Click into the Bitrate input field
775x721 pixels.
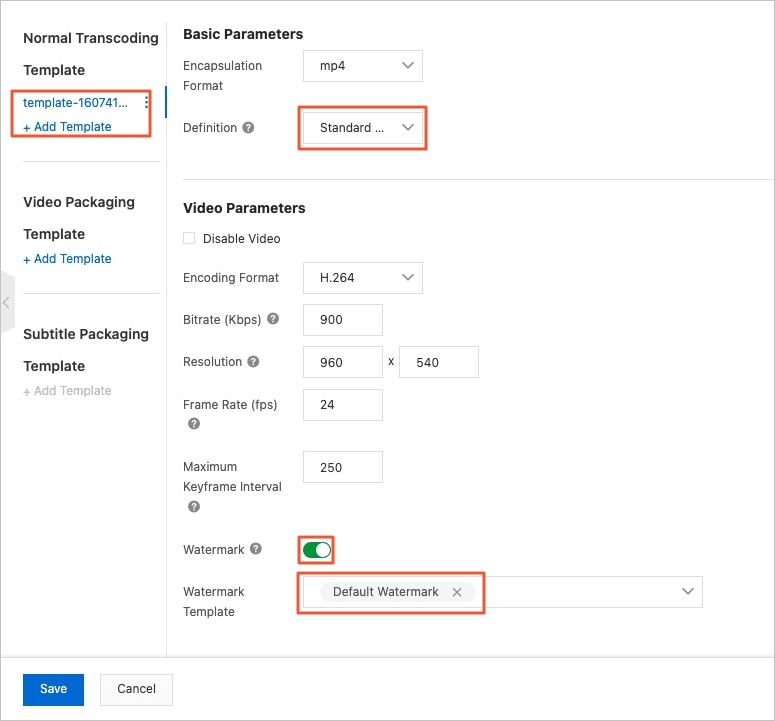point(343,320)
